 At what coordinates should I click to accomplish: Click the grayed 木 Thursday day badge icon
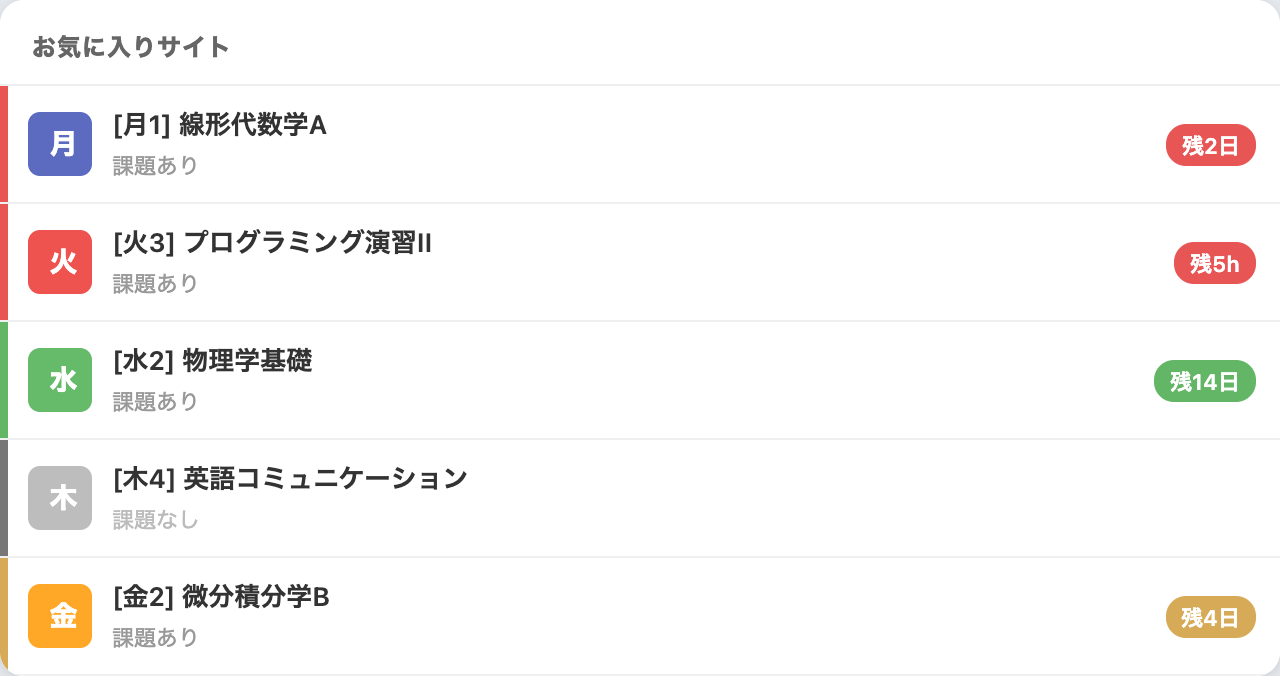[x=59, y=497]
